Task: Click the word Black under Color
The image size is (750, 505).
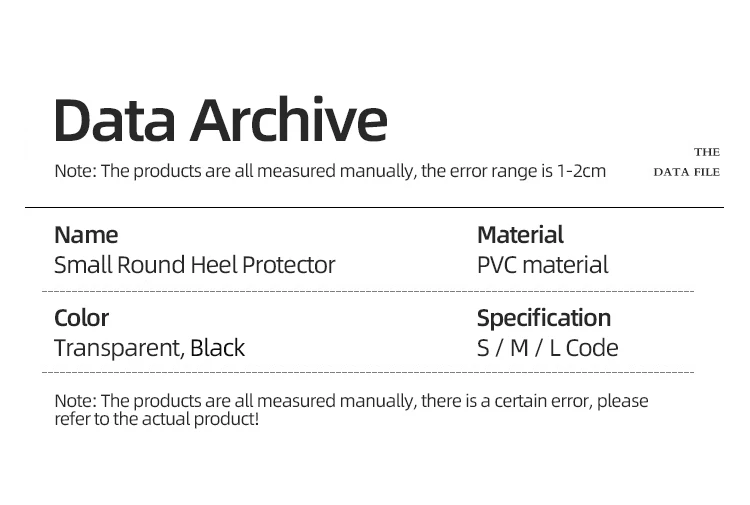Action: [217, 348]
